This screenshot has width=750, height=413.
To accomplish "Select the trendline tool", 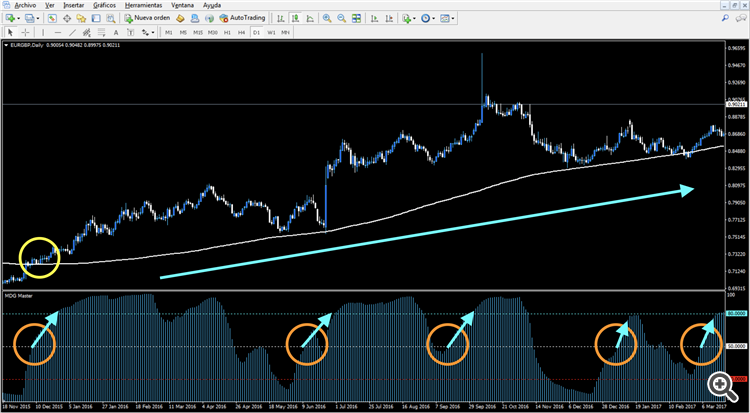I will [x=72, y=32].
